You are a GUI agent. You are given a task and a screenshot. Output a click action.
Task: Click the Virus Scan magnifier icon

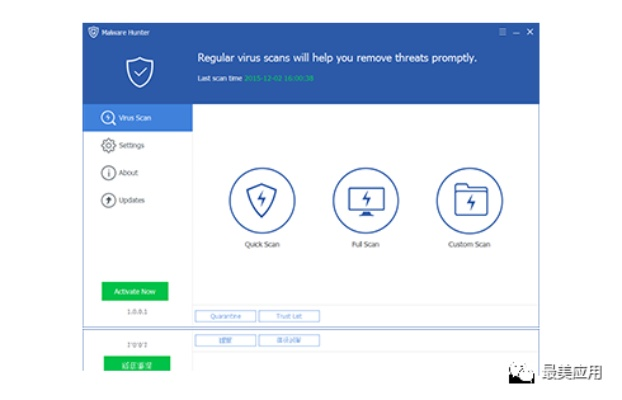coord(108,118)
